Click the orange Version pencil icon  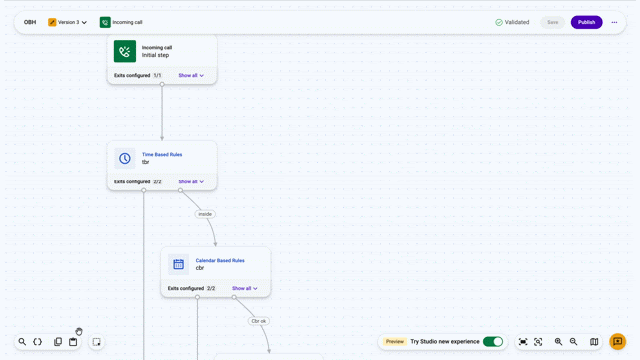coord(52,22)
